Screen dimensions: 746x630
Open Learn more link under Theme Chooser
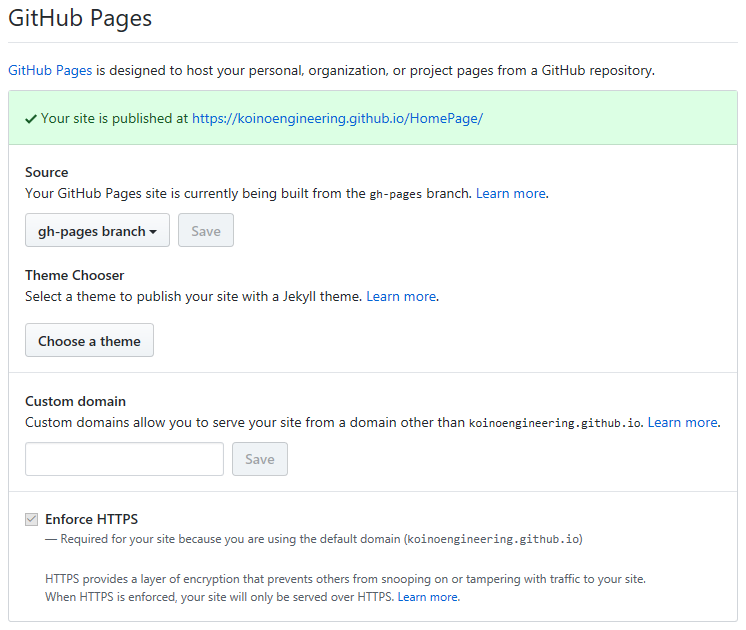(401, 296)
